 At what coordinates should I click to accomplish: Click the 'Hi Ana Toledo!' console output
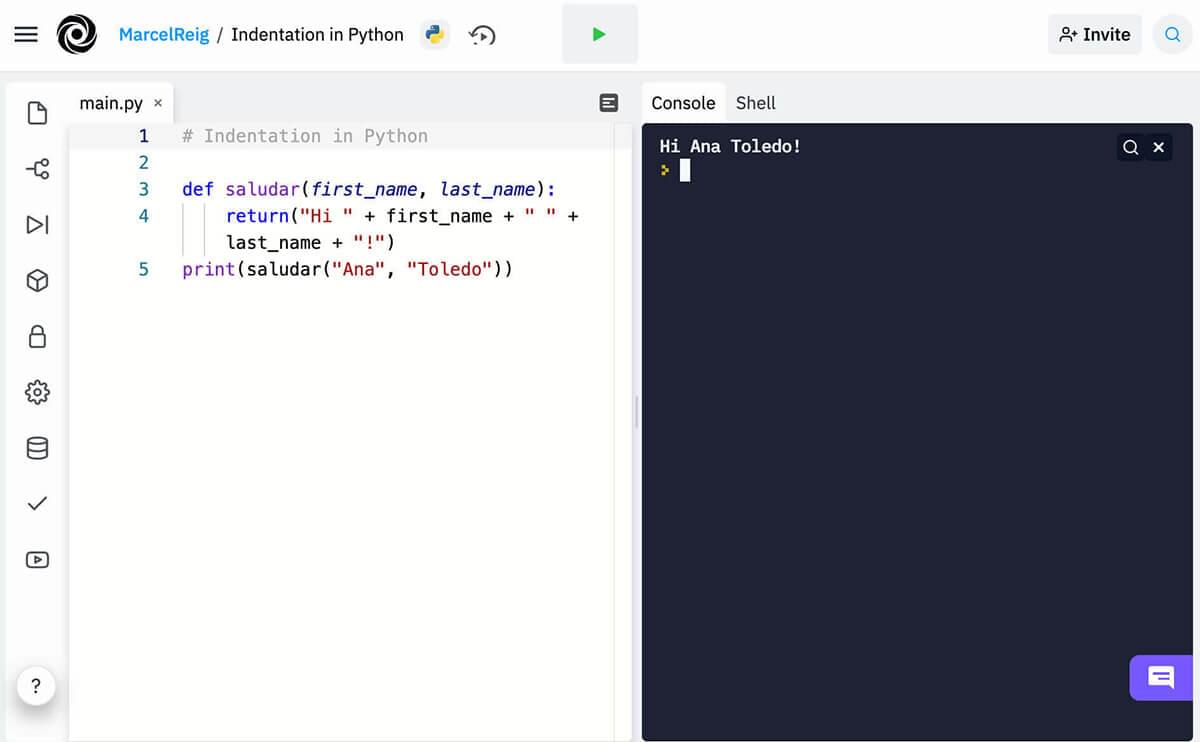(730, 146)
